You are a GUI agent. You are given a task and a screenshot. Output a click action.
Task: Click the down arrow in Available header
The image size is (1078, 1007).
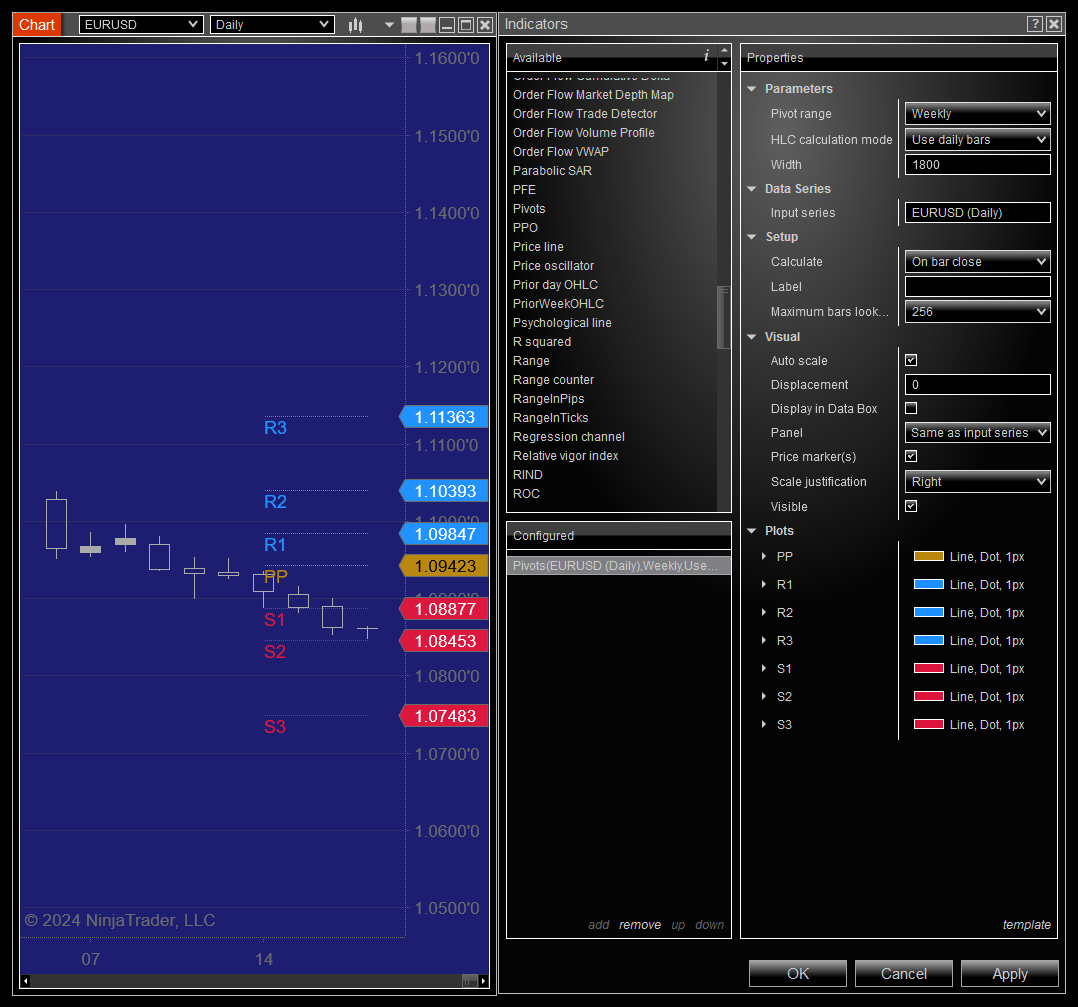pos(724,63)
